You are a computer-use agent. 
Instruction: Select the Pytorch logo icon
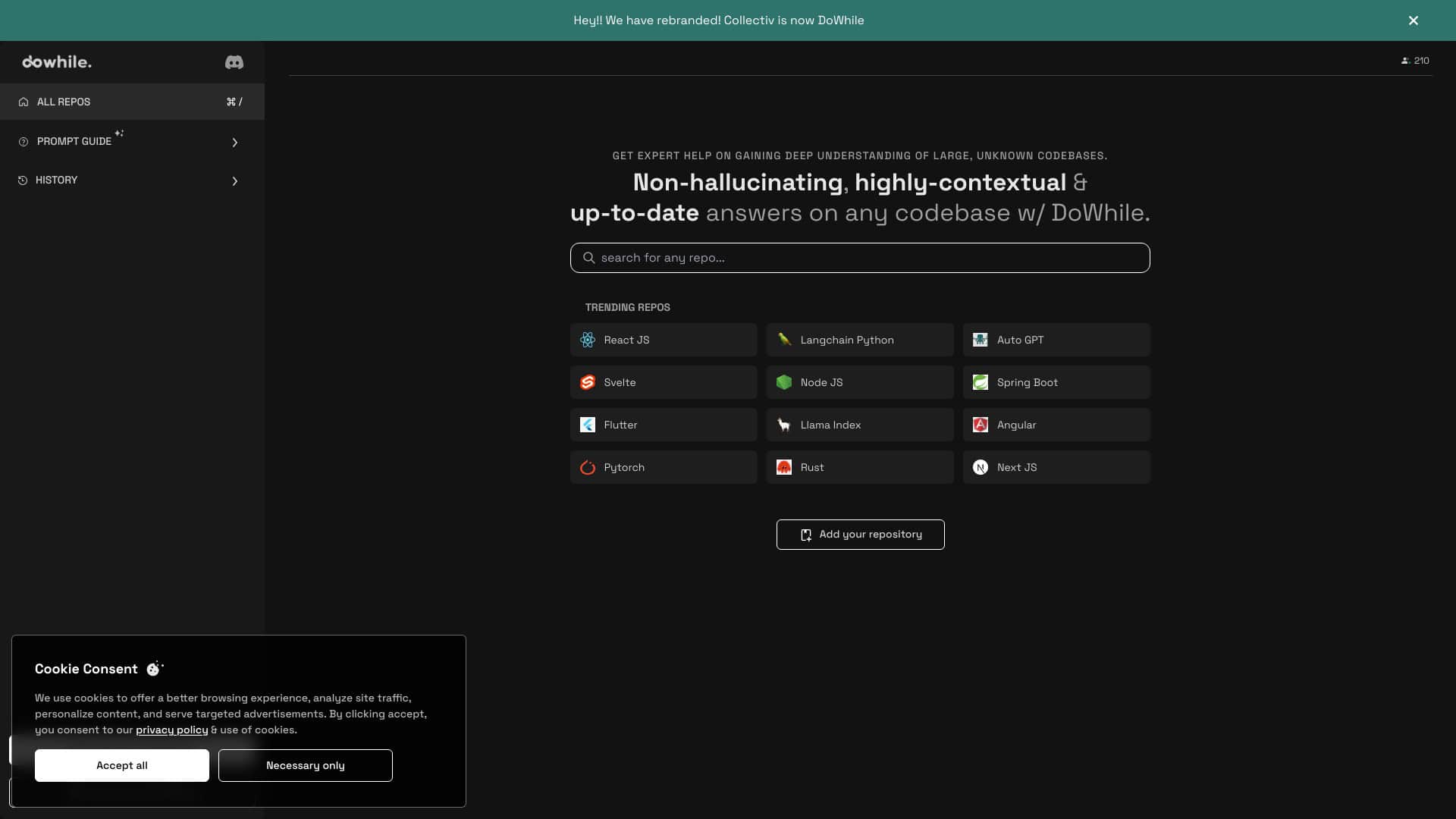tap(588, 467)
